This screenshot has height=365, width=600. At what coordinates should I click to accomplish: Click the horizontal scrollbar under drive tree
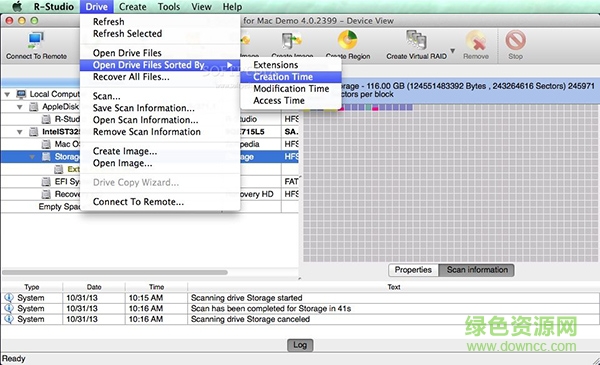pyautogui.click(x=115, y=273)
